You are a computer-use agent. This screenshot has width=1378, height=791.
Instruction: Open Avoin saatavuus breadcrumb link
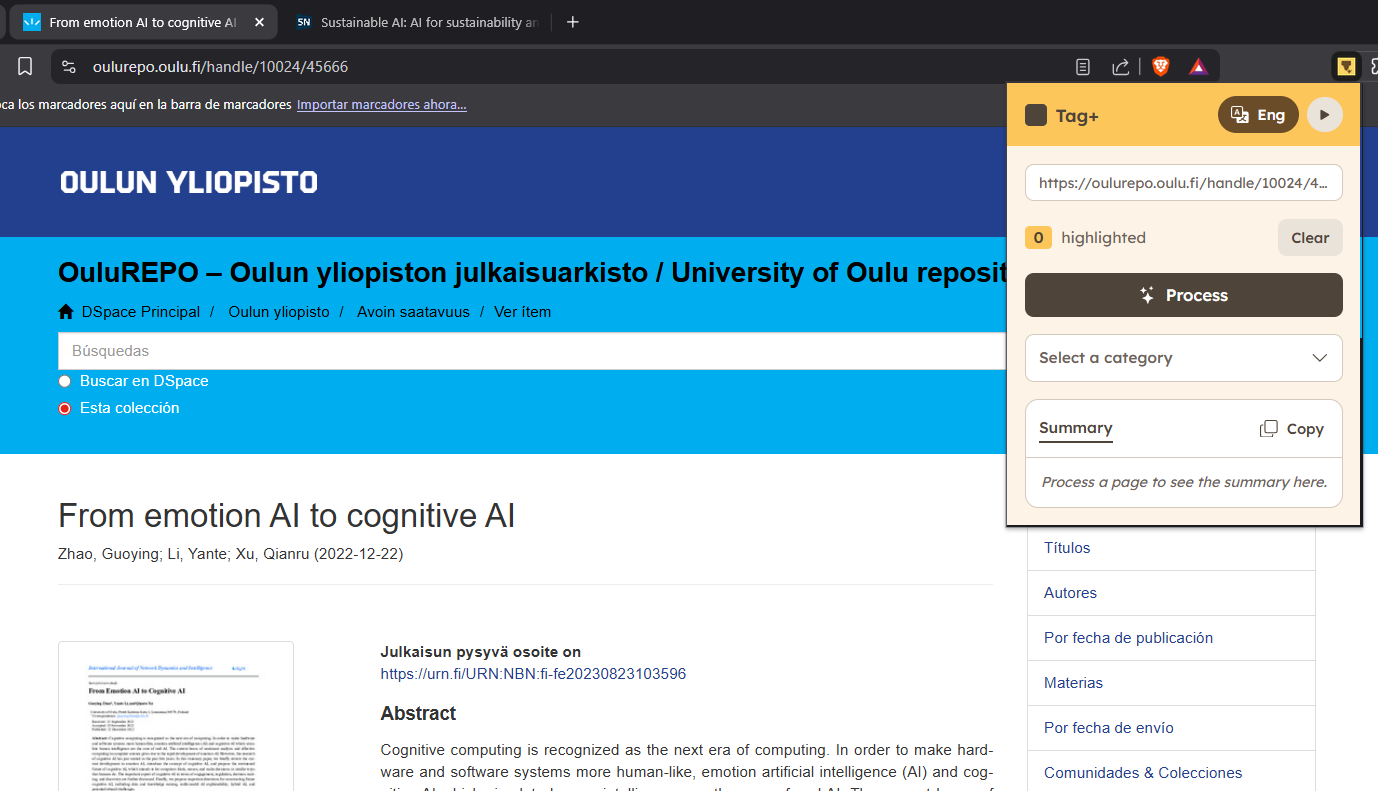click(x=413, y=312)
